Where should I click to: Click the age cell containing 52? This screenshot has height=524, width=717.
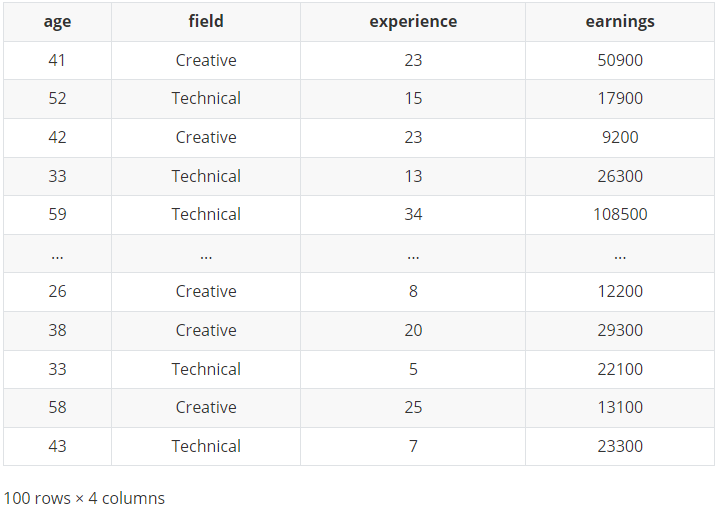(x=57, y=98)
